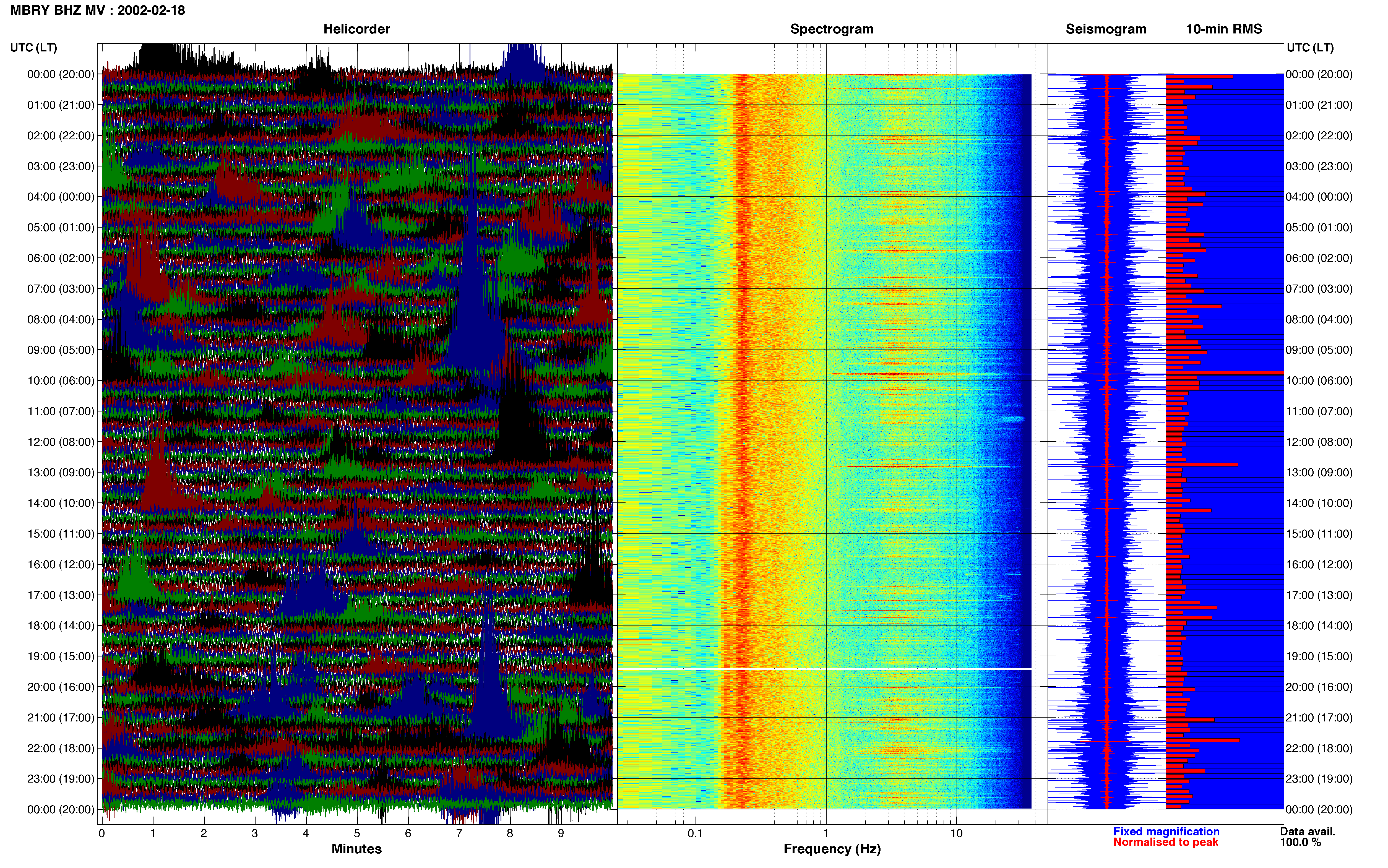Click left time label '18:00 (14:00)'

coord(61,626)
